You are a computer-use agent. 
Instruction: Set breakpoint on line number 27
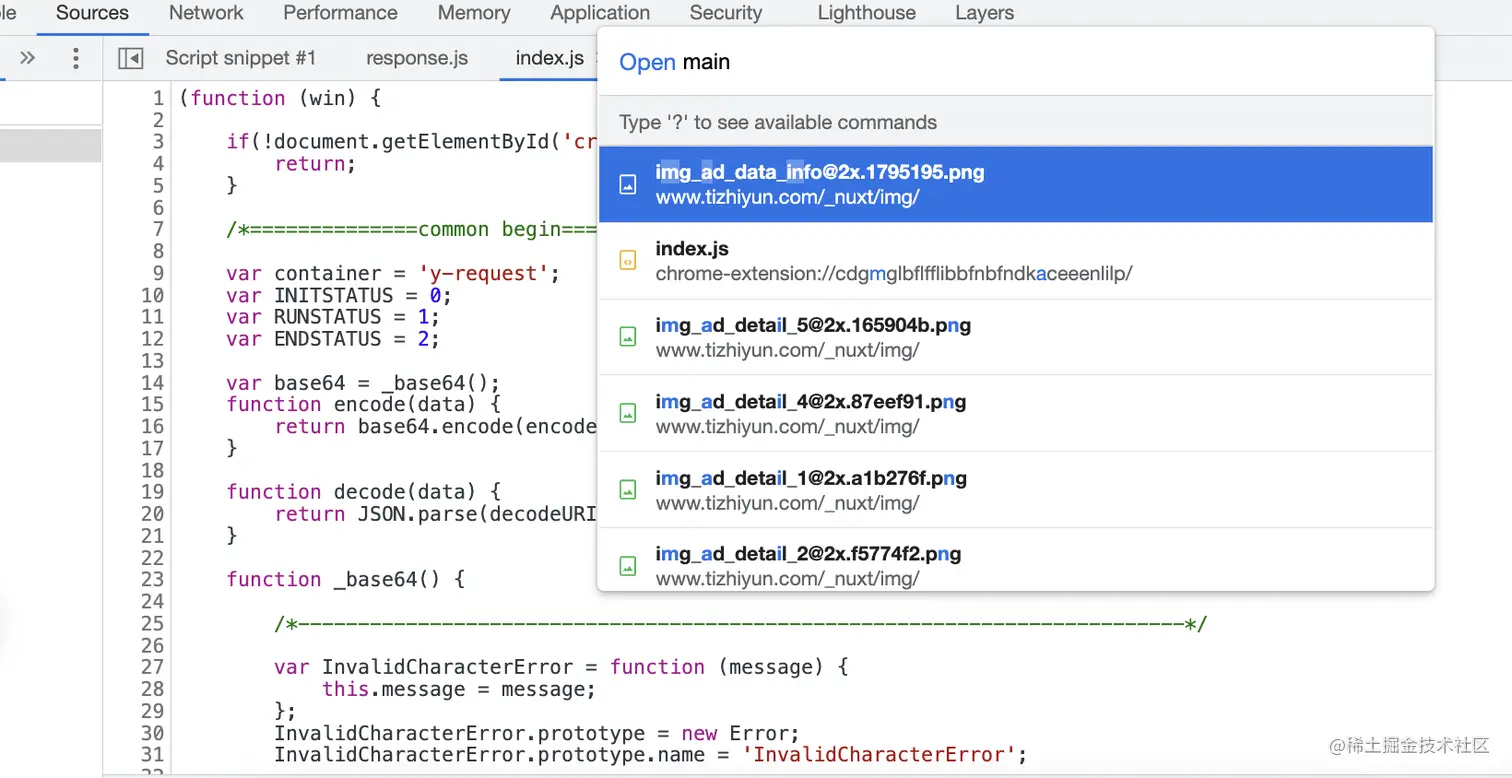coord(152,667)
